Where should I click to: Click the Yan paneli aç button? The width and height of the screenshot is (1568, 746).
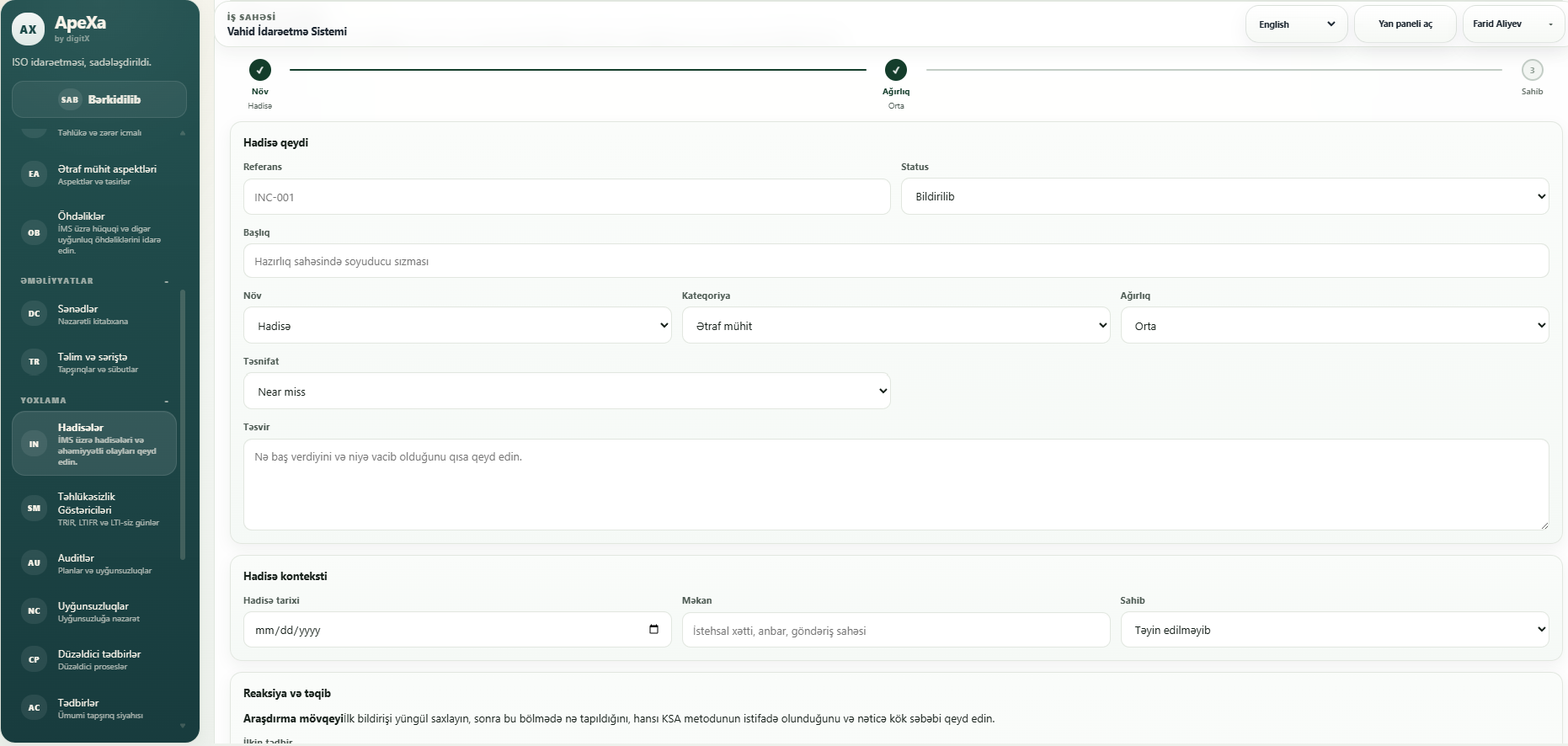point(1405,24)
